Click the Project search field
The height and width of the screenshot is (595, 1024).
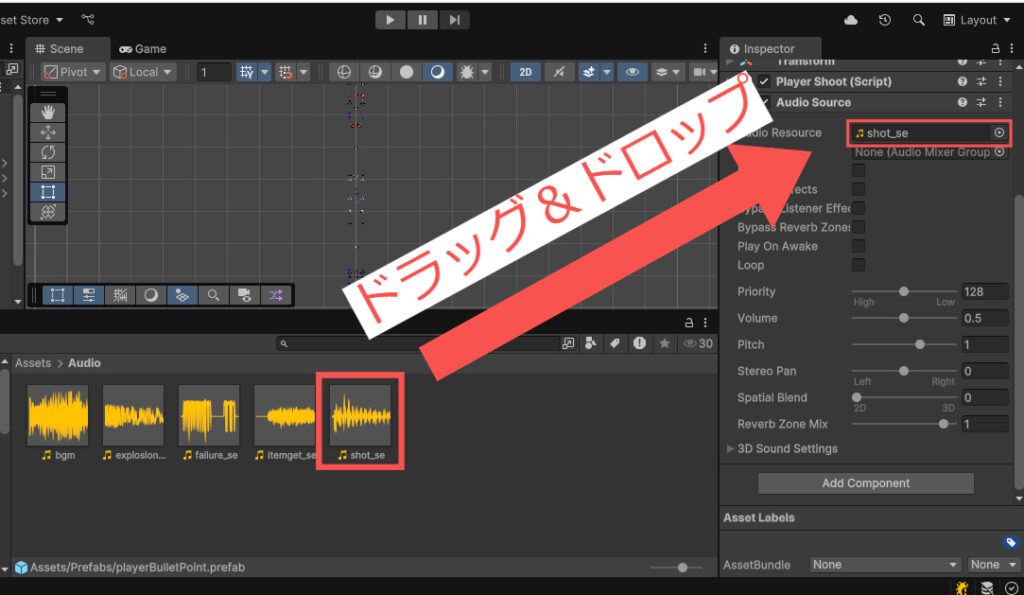click(418, 344)
